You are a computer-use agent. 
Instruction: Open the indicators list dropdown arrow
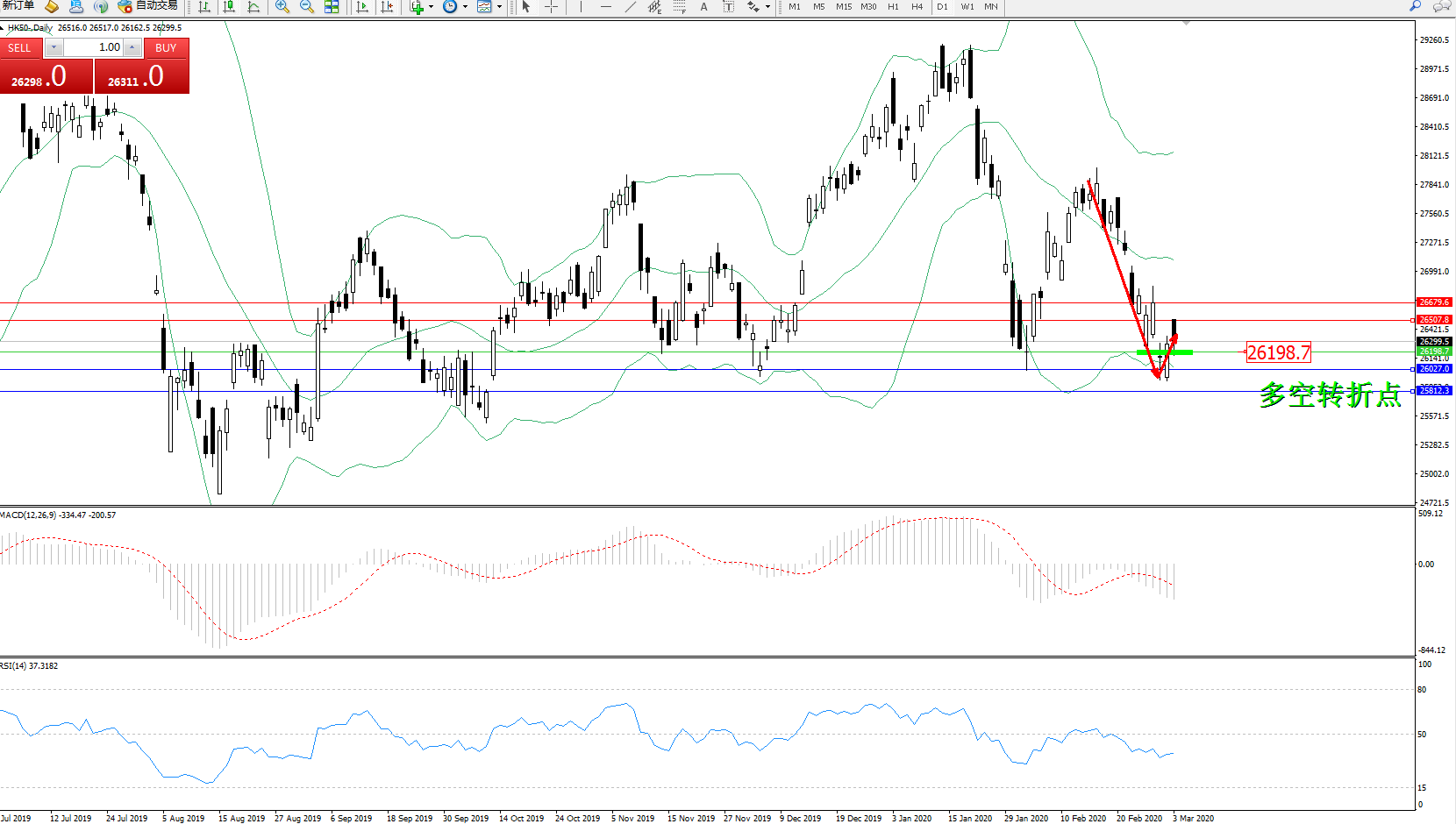[431, 7]
